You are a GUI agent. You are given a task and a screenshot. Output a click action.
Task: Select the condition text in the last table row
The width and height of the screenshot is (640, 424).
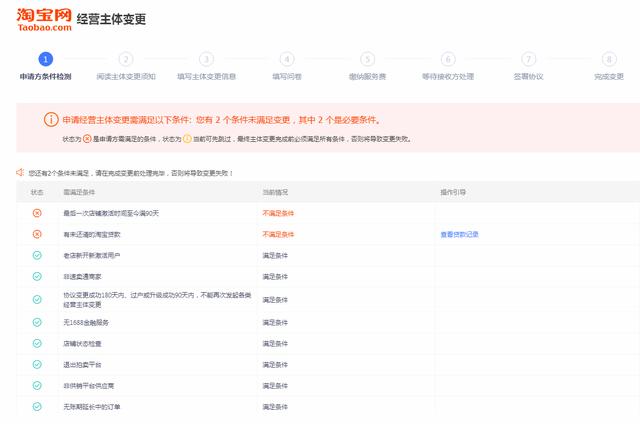tap(92, 407)
